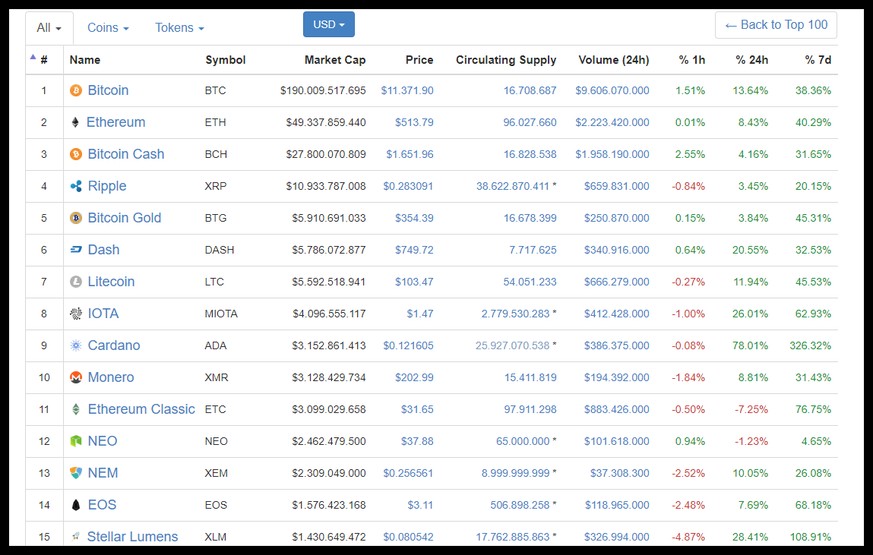The width and height of the screenshot is (873, 555).
Task: Open the IOTA name link
Action: coord(103,313)
